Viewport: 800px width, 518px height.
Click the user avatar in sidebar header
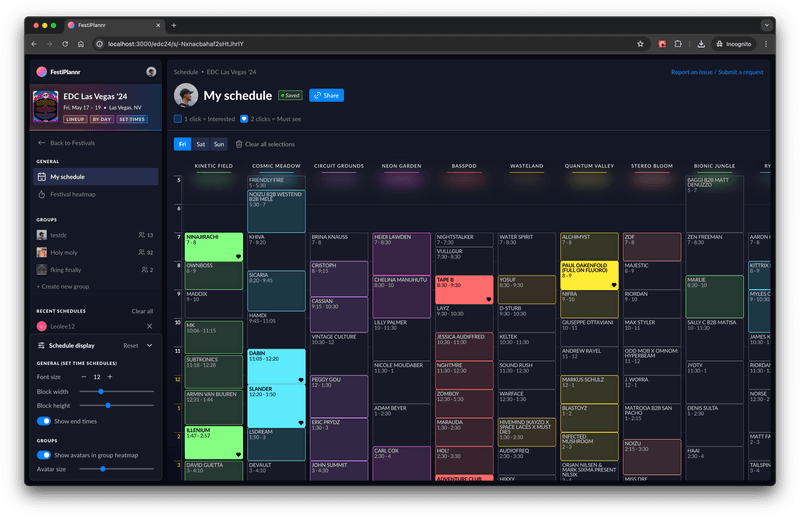[151, 72]
